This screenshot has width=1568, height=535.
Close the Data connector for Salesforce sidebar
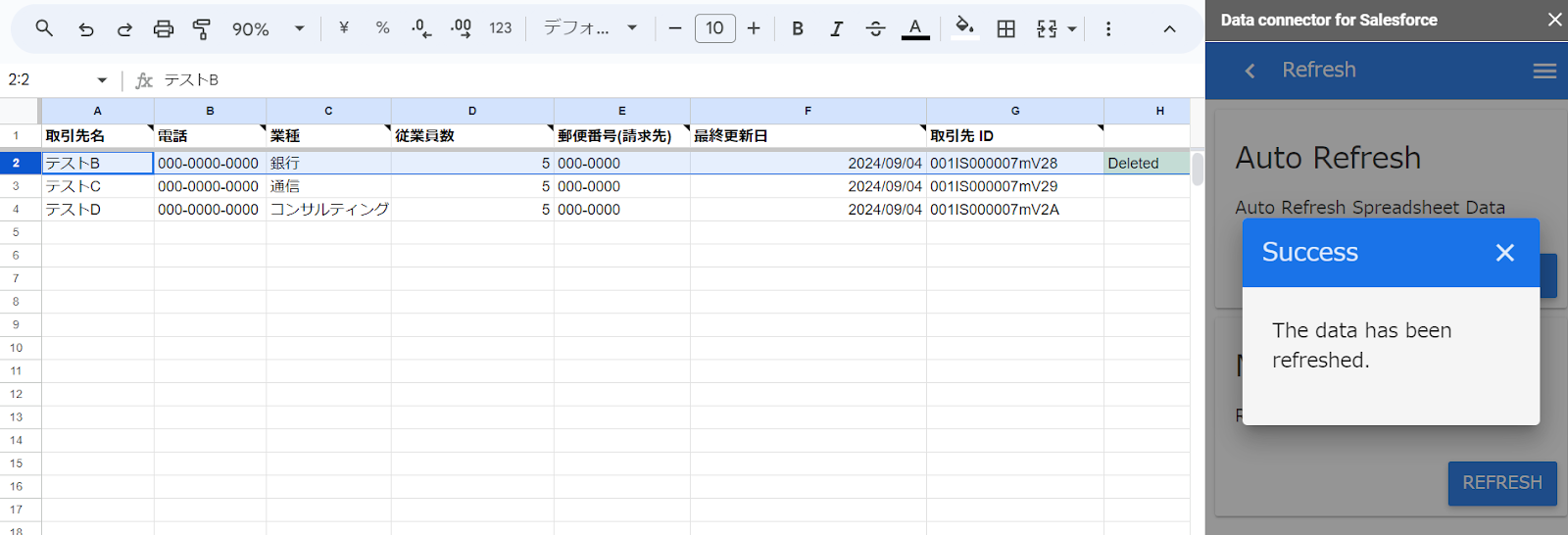pyautogui.click(x=1553, y=20)
